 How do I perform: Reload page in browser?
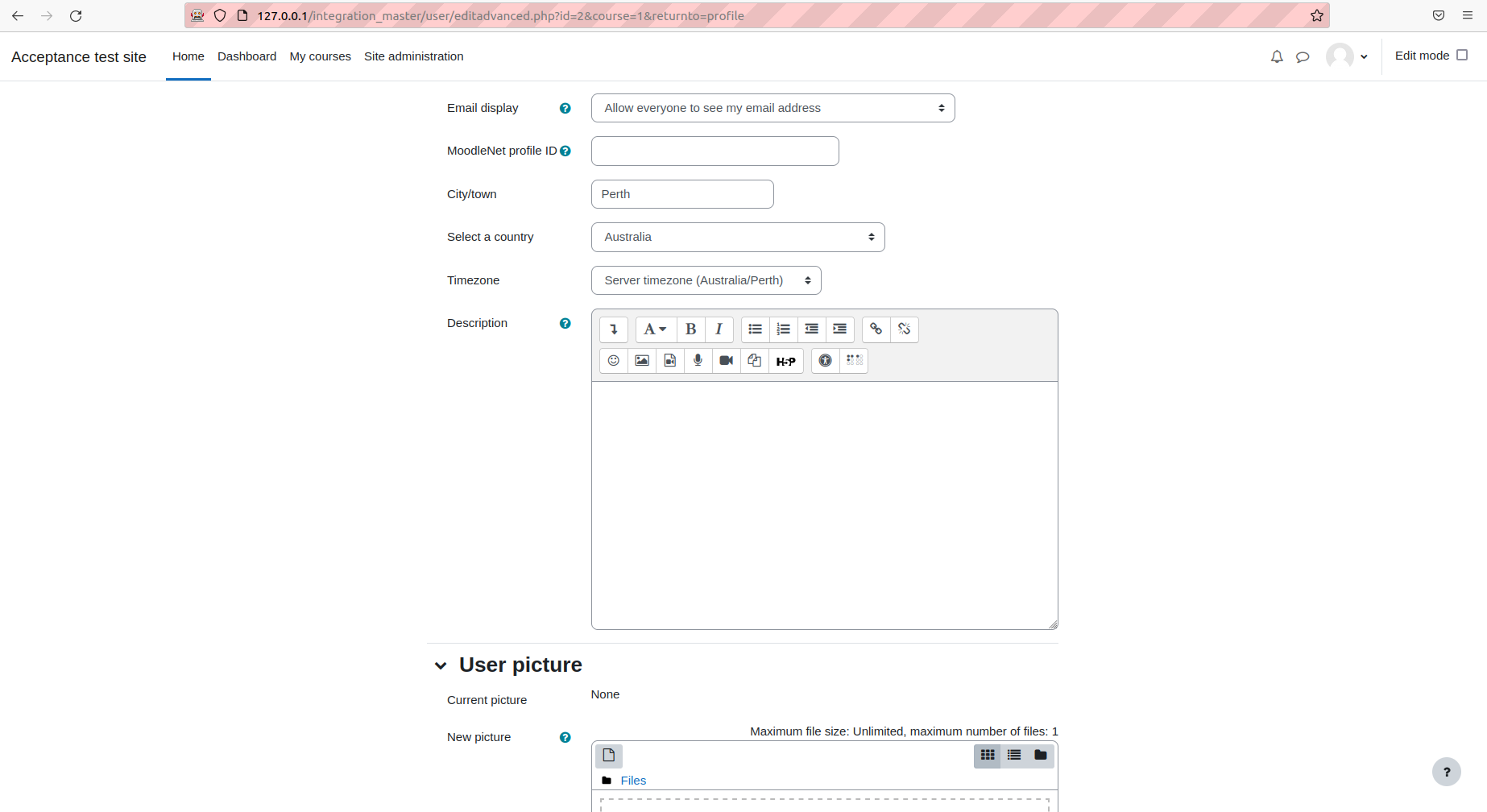pos(76,15)
